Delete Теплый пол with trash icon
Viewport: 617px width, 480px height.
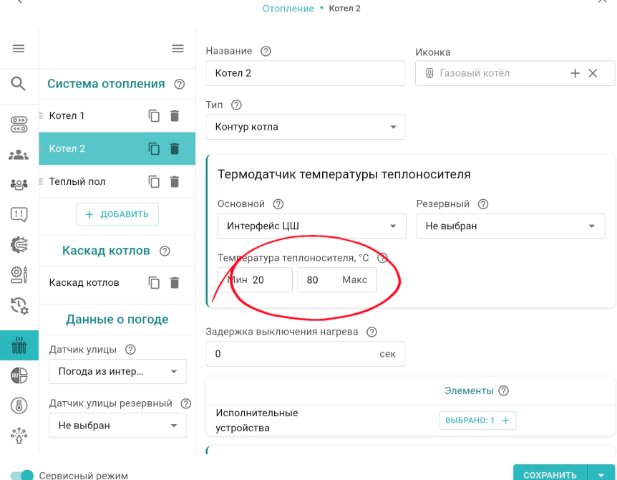point(174,182)
